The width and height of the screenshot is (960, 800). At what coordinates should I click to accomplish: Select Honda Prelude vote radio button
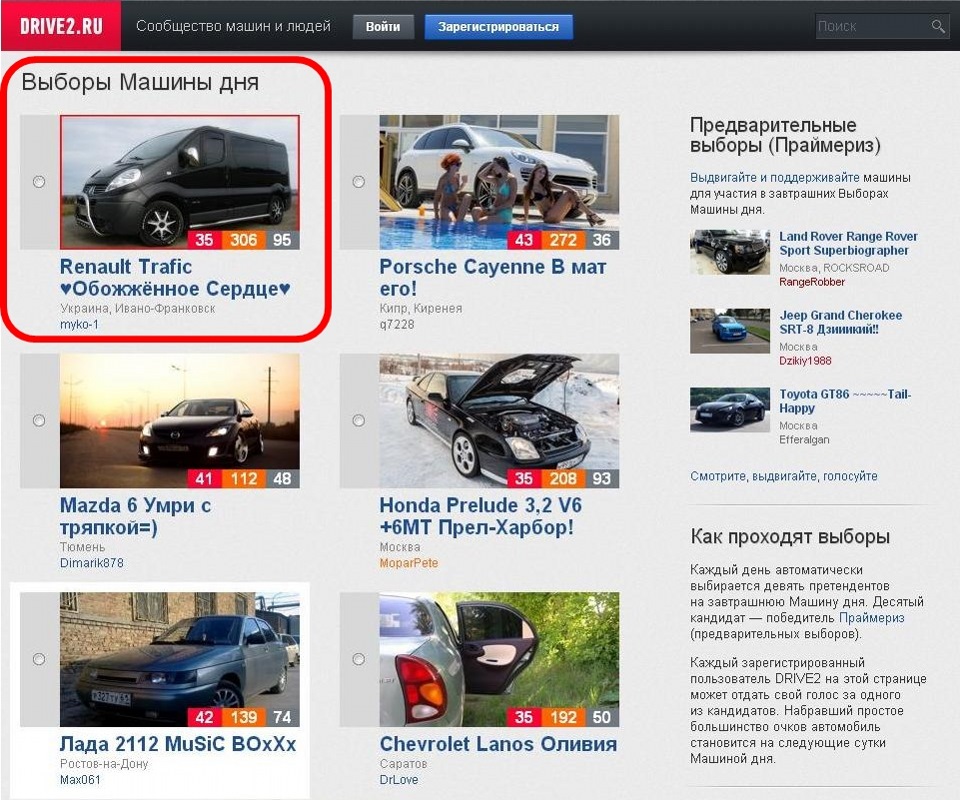tap(359, 421)
